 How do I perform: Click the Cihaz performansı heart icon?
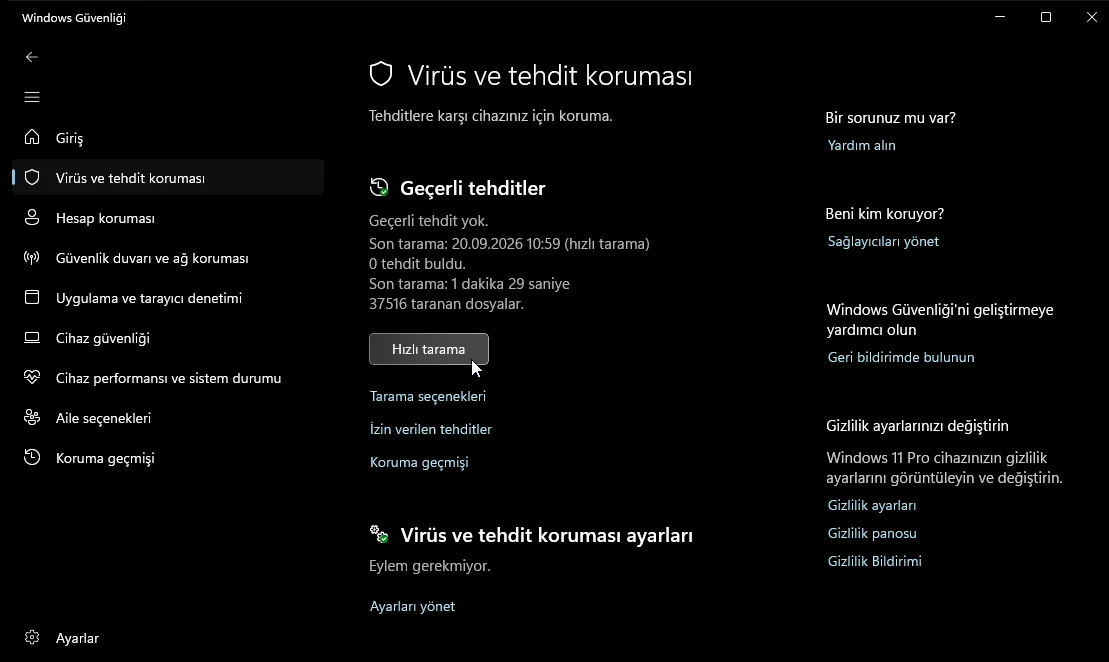pos(32,378)
